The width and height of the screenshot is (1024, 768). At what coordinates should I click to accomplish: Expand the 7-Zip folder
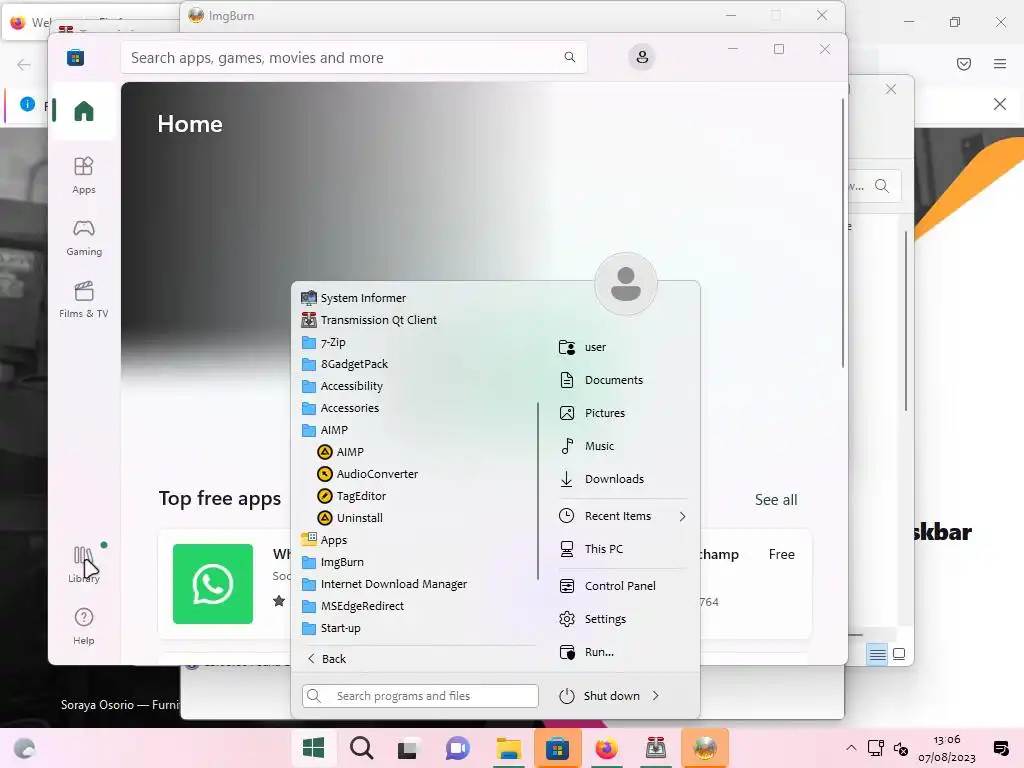coord(324,342)
